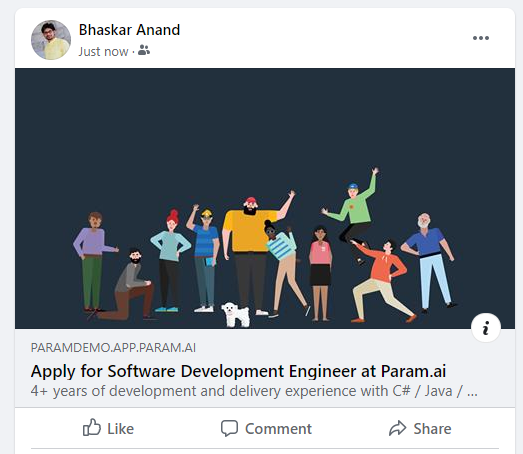The width and height of the screenshot is (523, 454).
Task: Open 'Apply for Software Development Engineer' title link
Action: [238, 371]
